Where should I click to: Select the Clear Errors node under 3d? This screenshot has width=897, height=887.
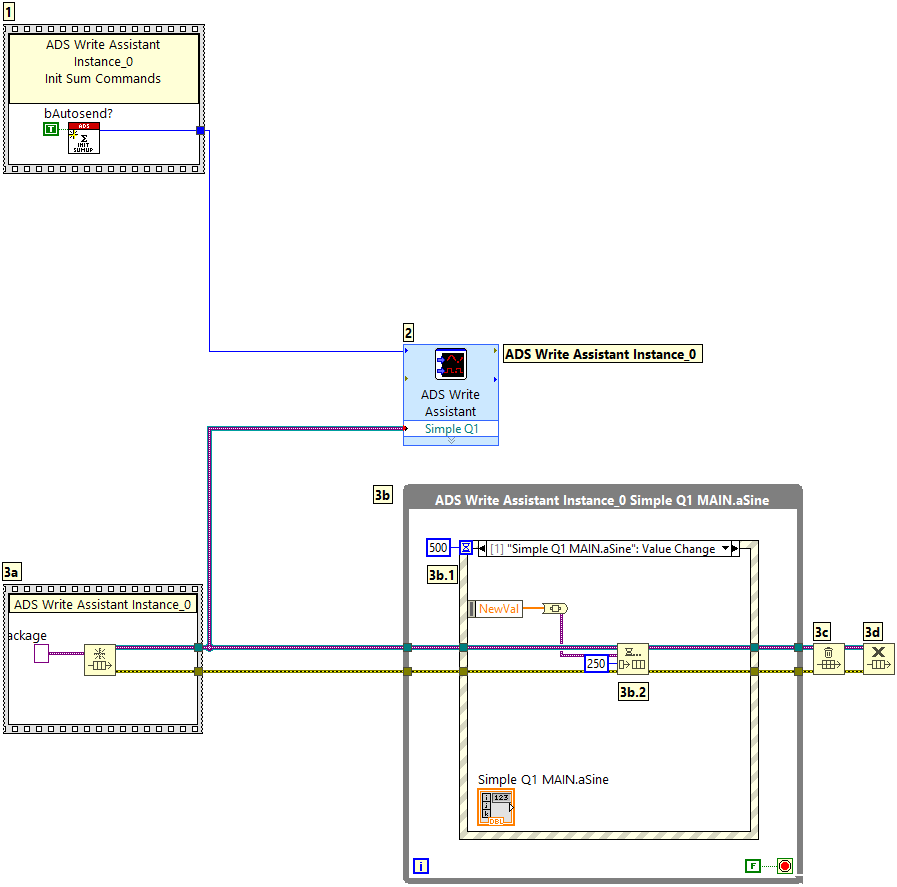pos(879,659)
